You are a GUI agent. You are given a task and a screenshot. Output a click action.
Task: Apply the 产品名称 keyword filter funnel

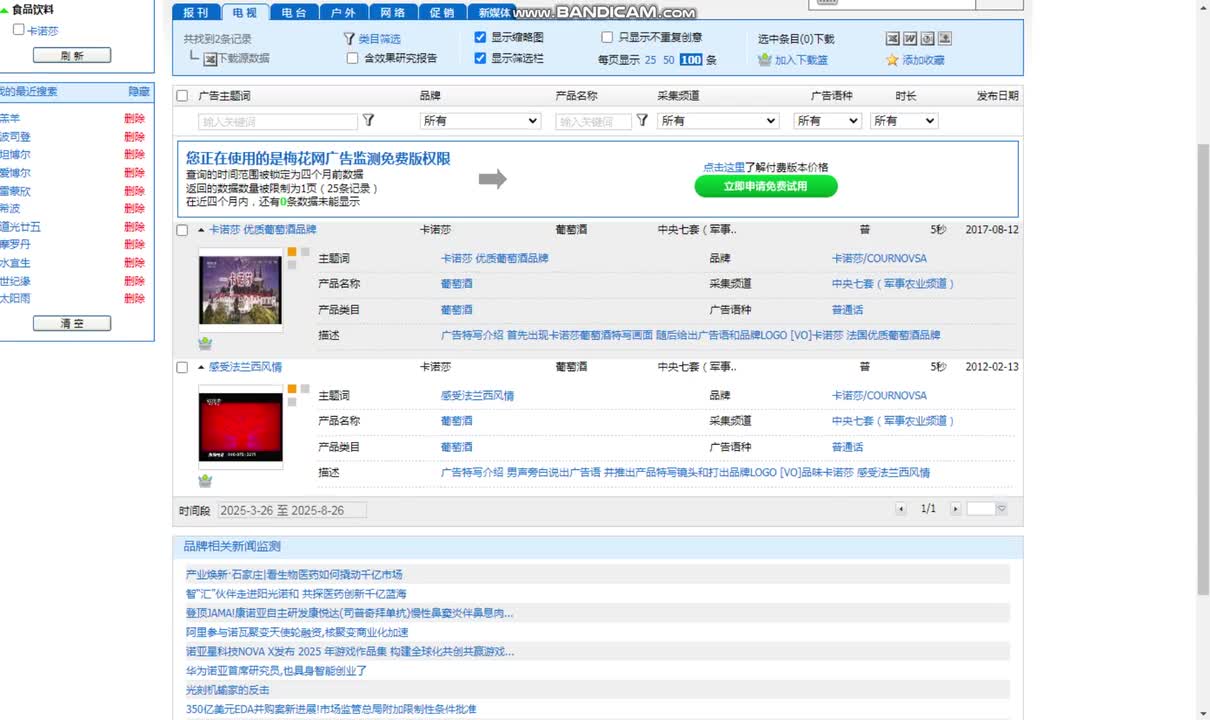(640, 120)
